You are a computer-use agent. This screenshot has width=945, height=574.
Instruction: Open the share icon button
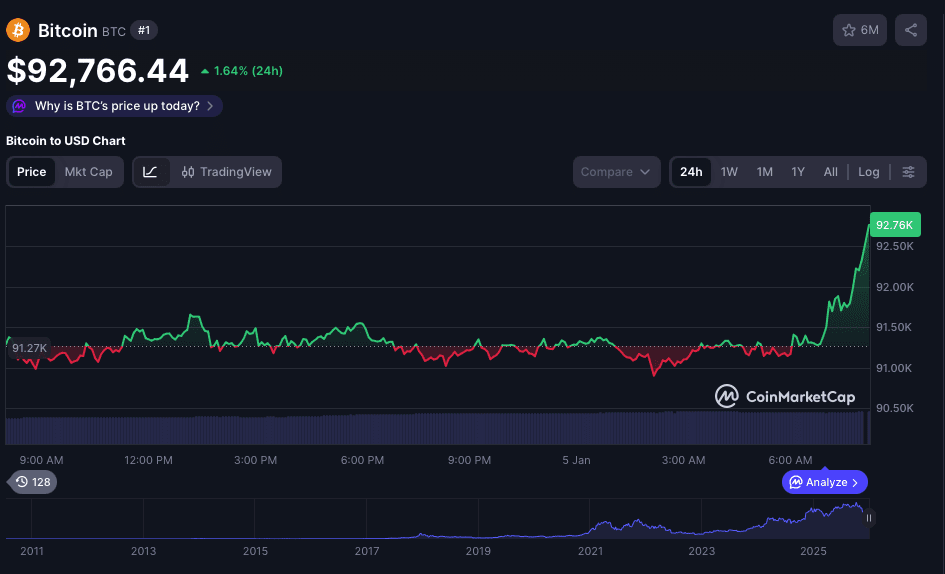[911, 30]
